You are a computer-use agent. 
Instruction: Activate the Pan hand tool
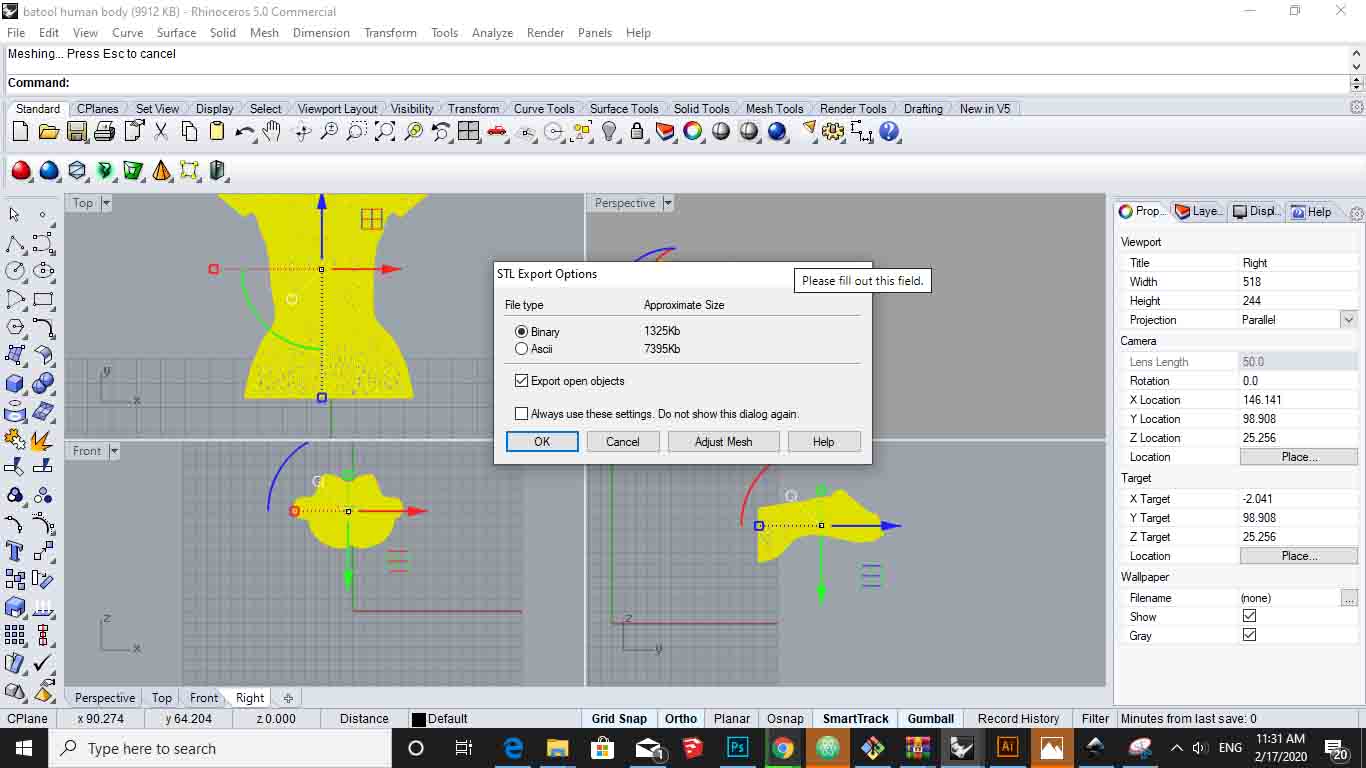(271, 131)
